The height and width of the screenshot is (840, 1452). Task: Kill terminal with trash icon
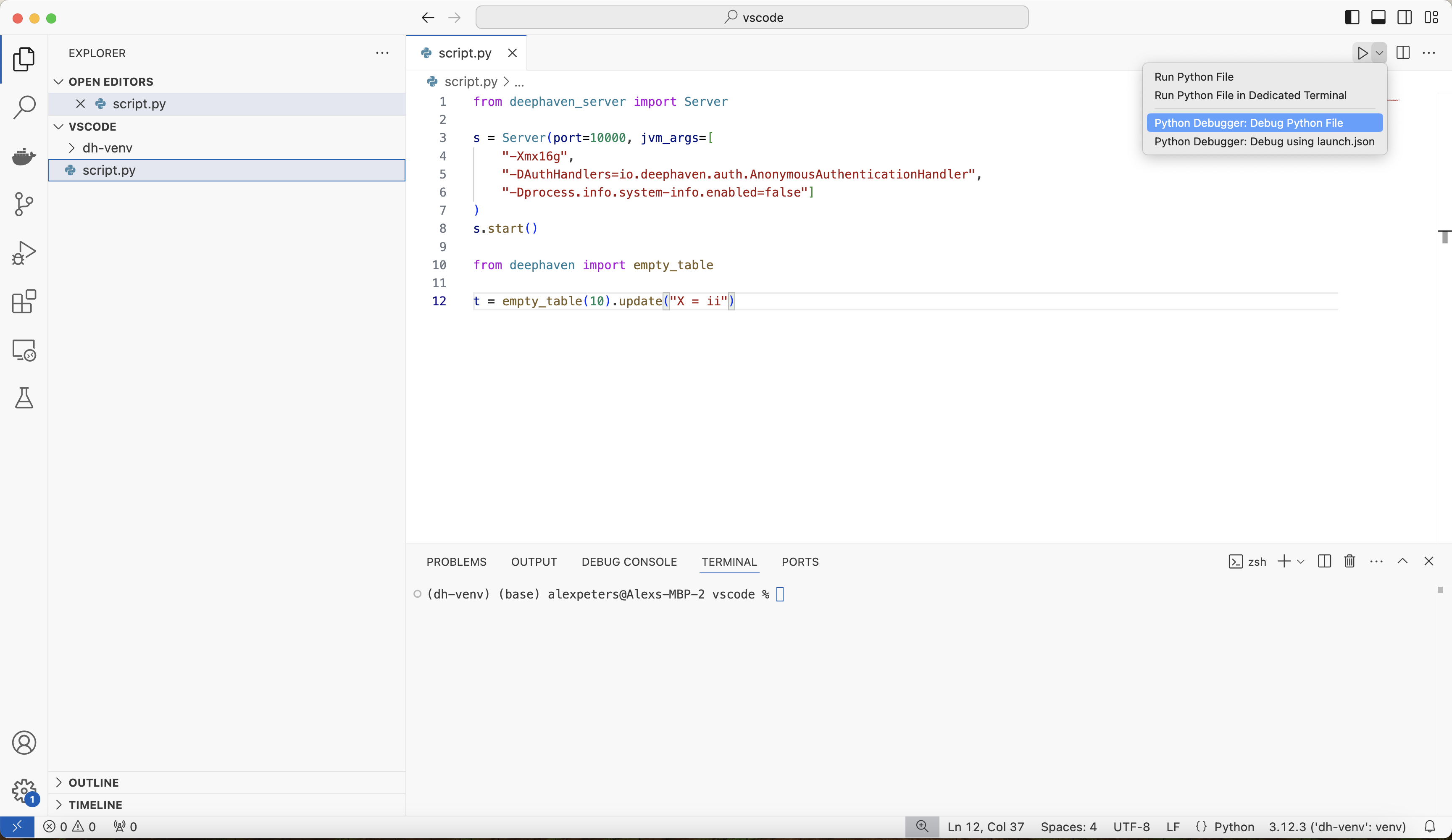[x=1349, y=561]
